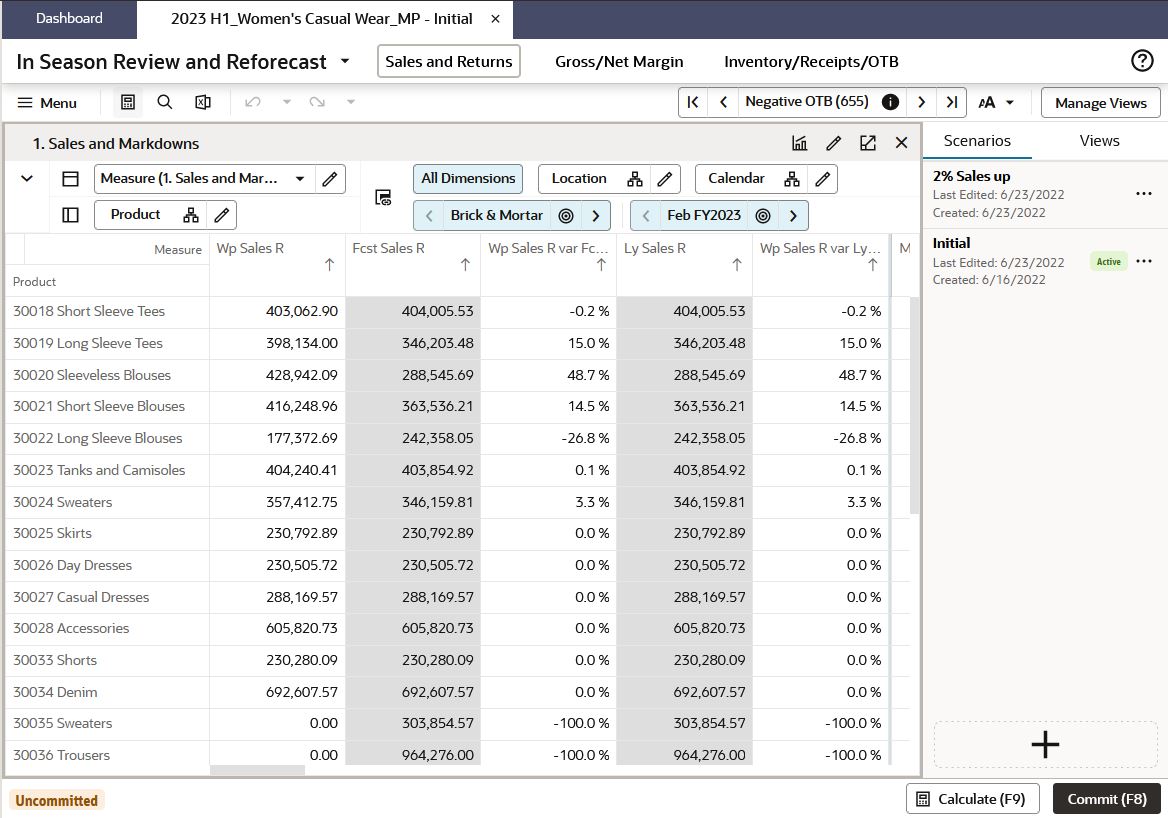Edit the Product dimension with pencil icon
The image size is (1168, 818).
221,215
